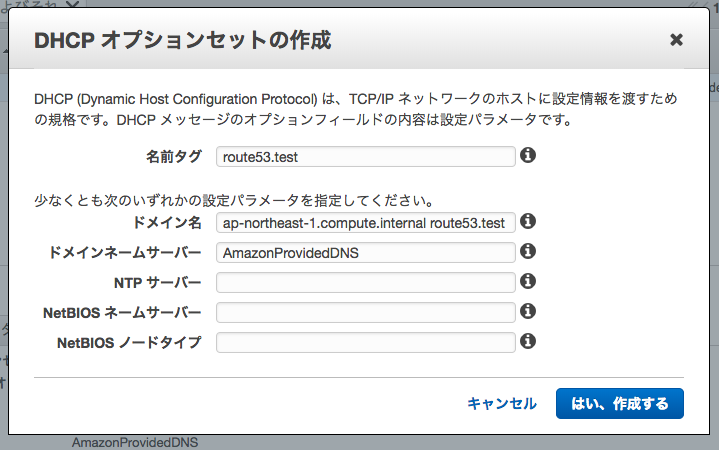
Task: Click the 名前タグ label text
Action: click(173, 156)
